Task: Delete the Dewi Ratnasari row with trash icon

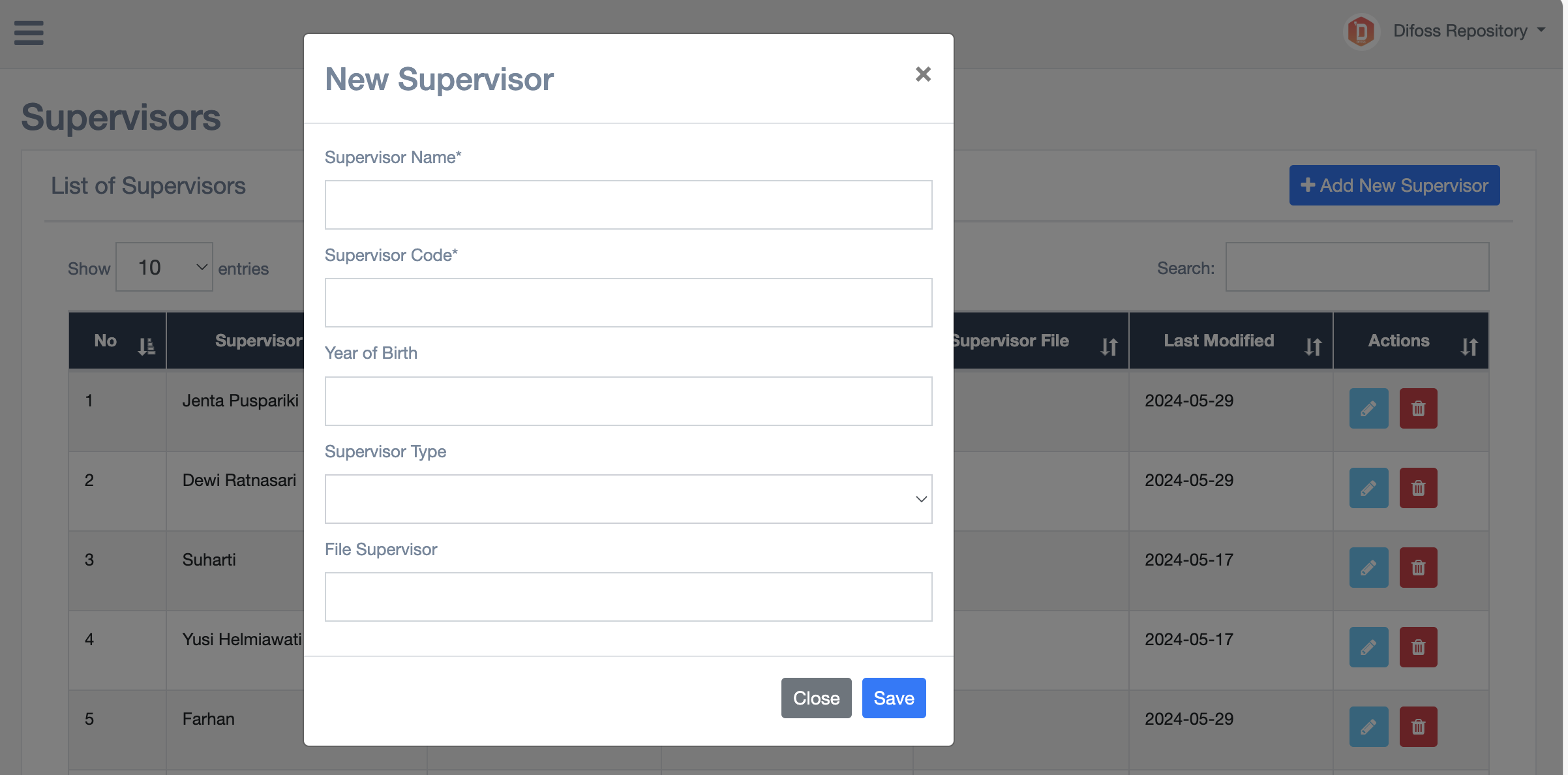Action: 1418,489
